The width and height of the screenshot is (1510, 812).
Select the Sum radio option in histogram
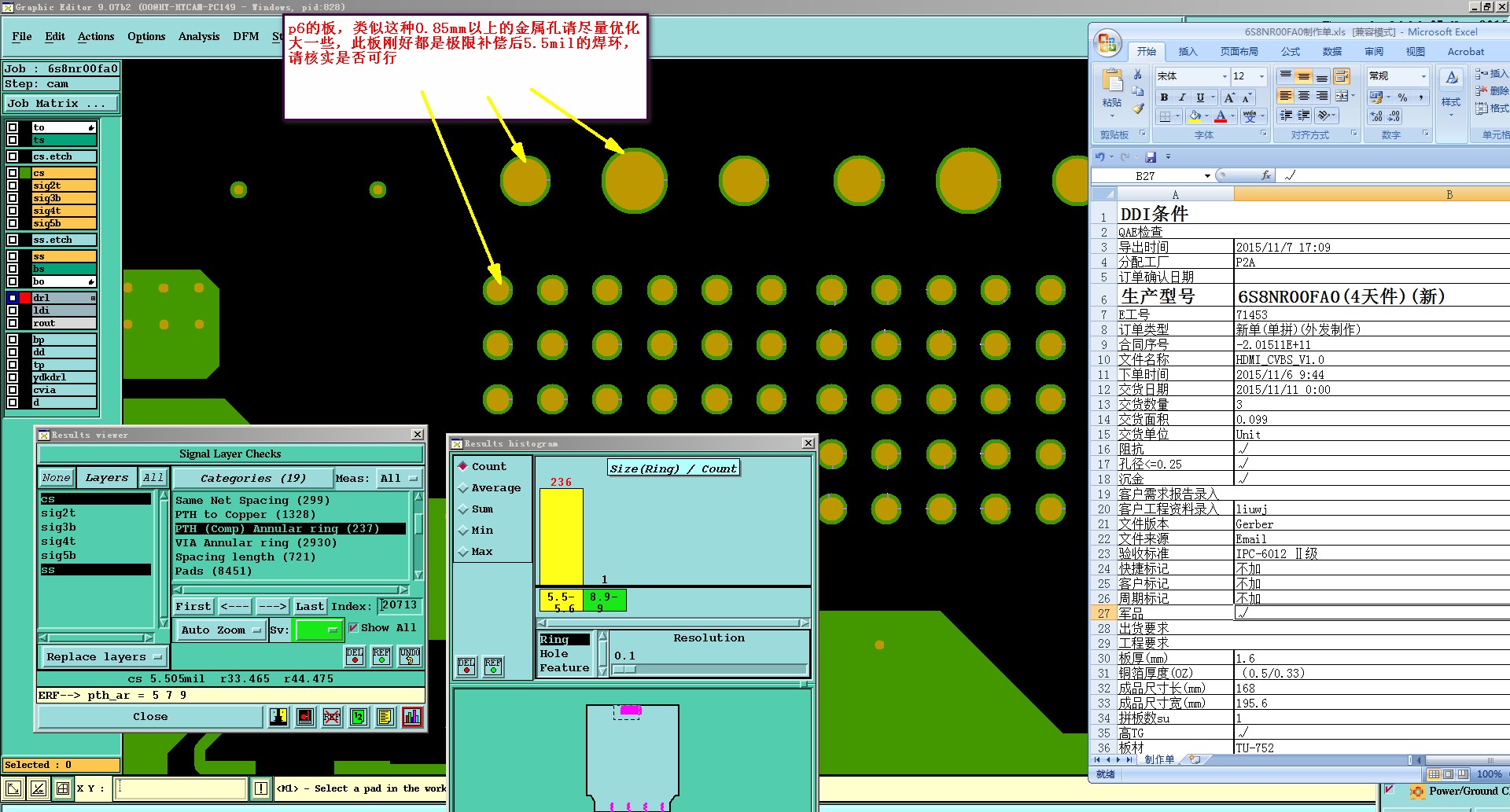[463, 509]
